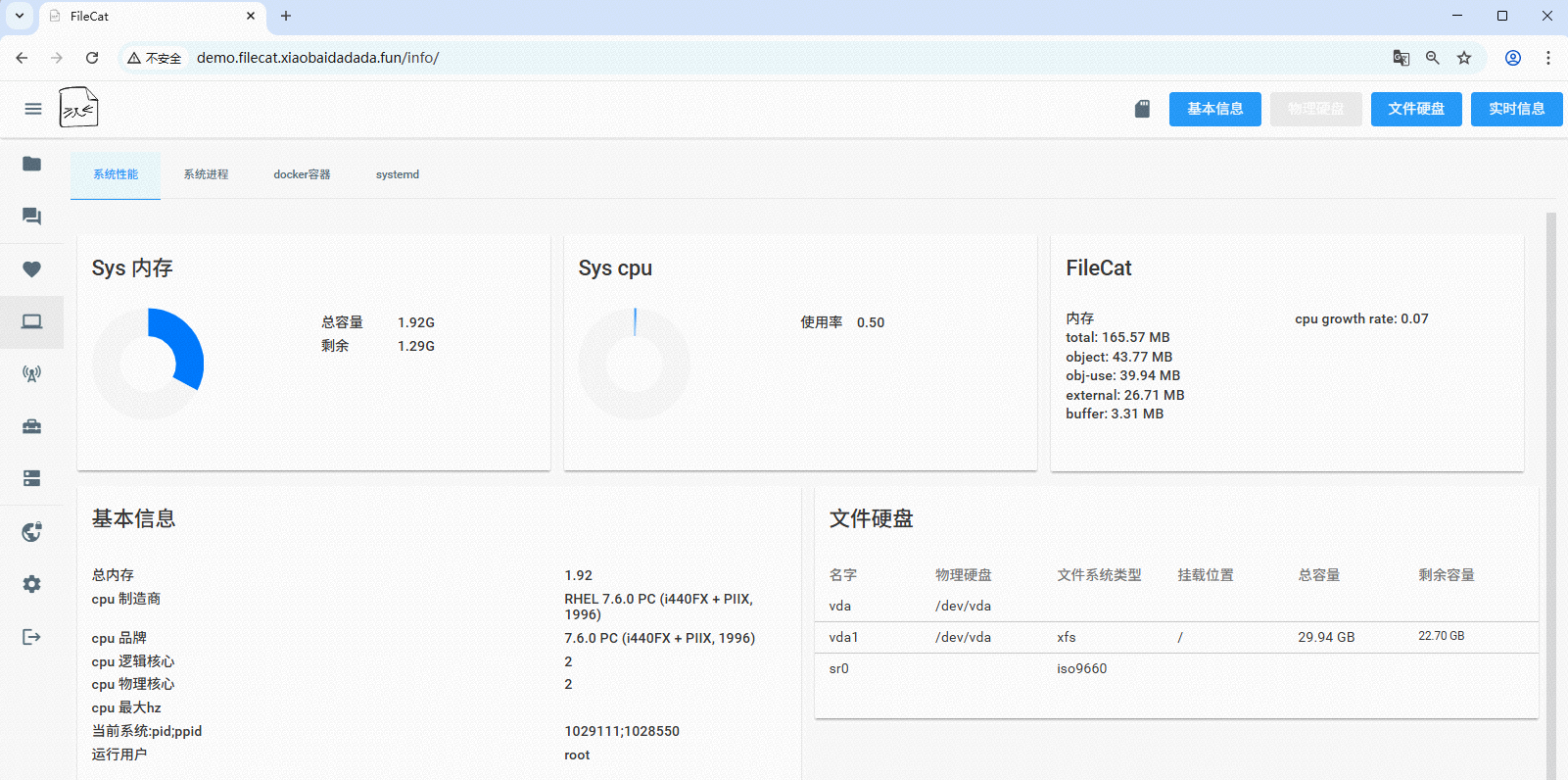Click the FileCat logo image
This screenshot has height=780, width=1568.
[78, 108]
